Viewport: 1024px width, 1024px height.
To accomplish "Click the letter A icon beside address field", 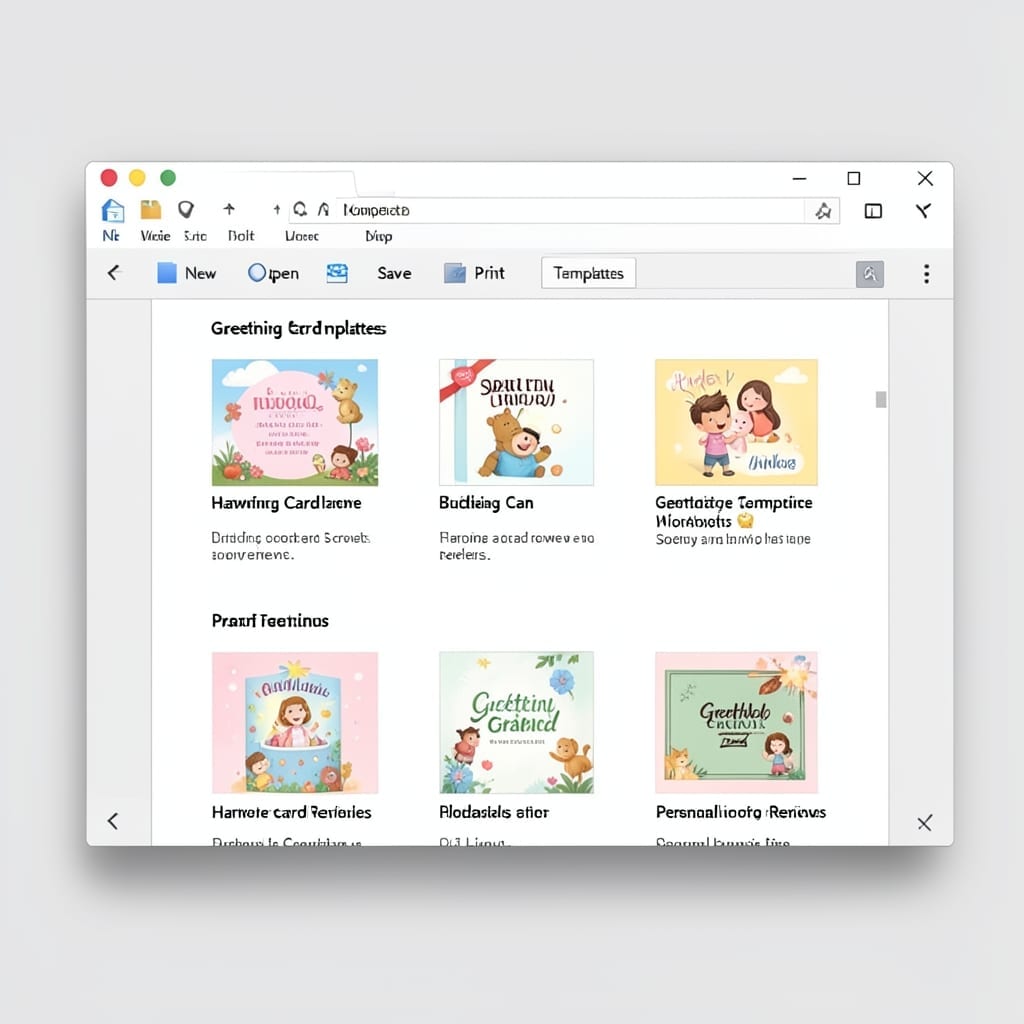I will (x=323, y=210).
